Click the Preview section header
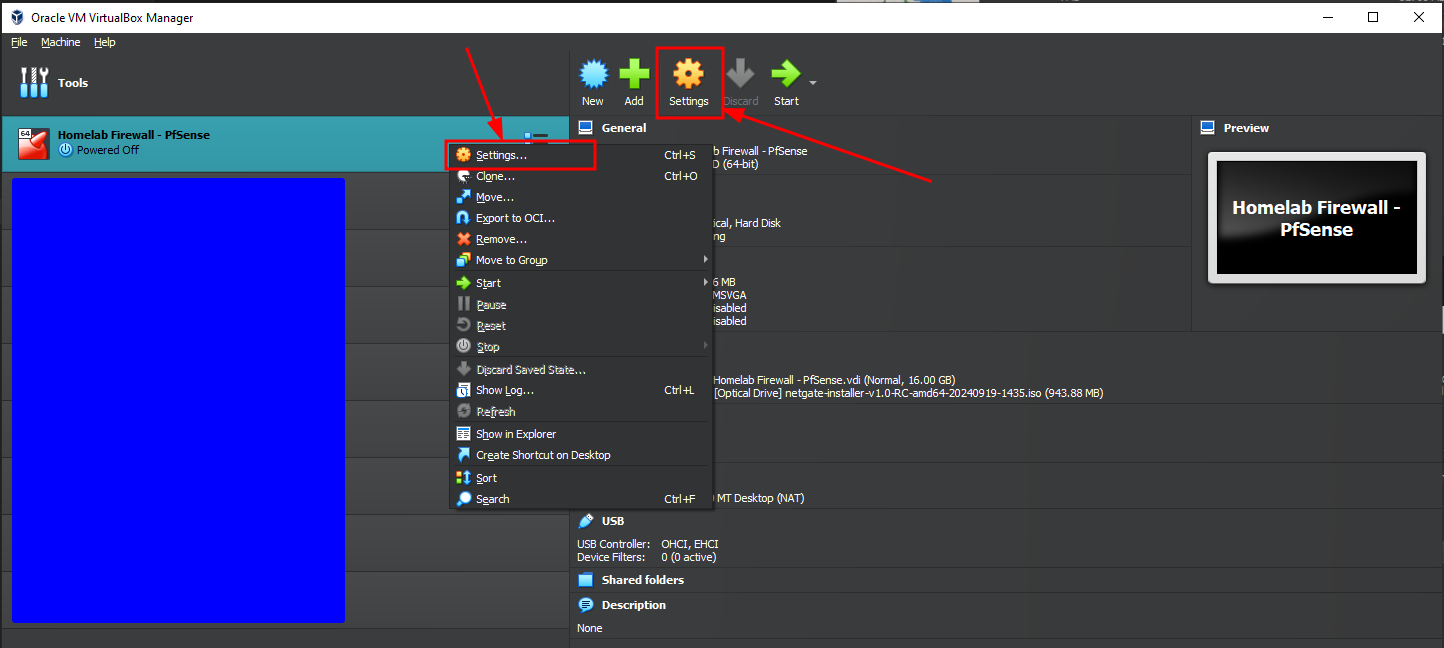 pos(1246,128)
